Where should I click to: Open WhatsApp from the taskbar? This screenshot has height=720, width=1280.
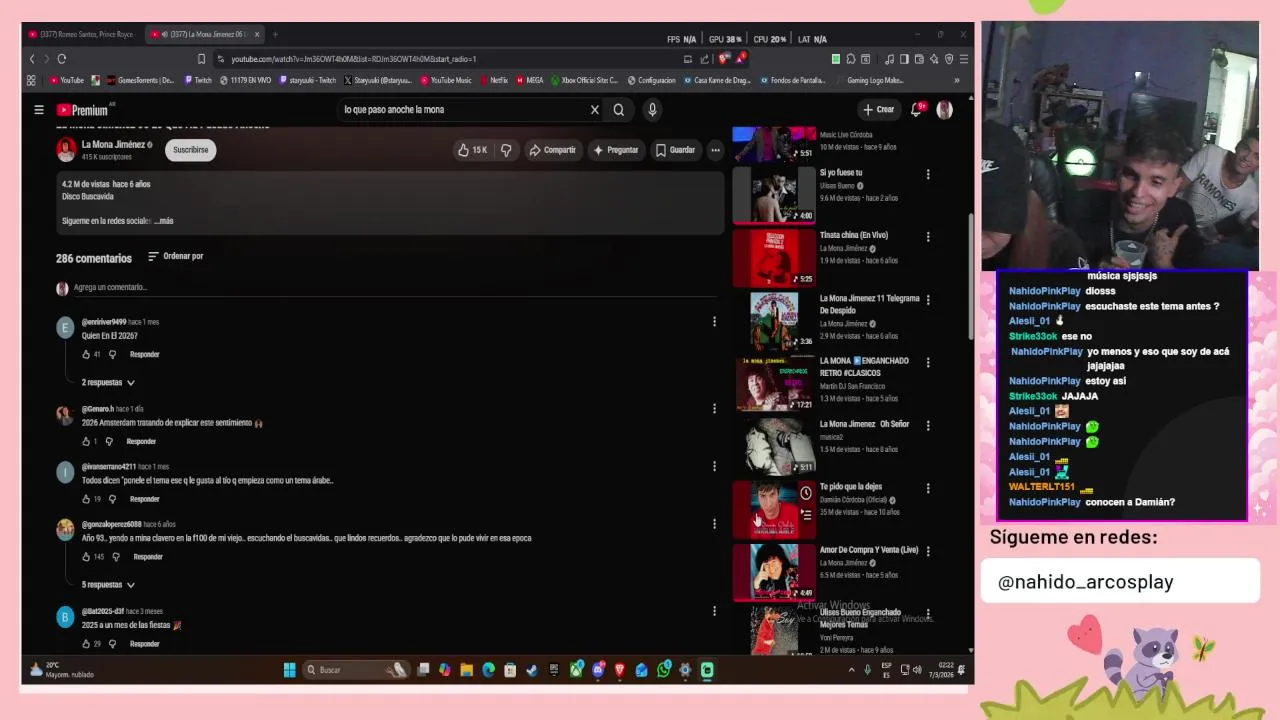(x=664, y=670)
